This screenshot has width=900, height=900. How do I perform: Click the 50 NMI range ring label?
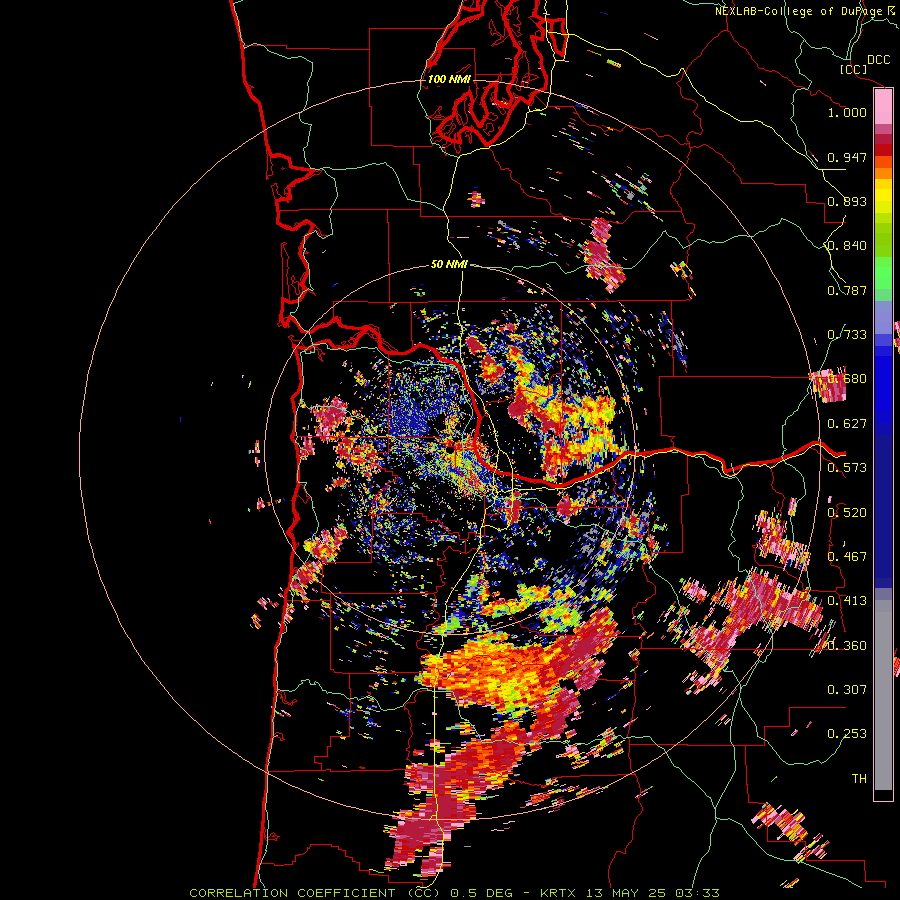[449, 264]
